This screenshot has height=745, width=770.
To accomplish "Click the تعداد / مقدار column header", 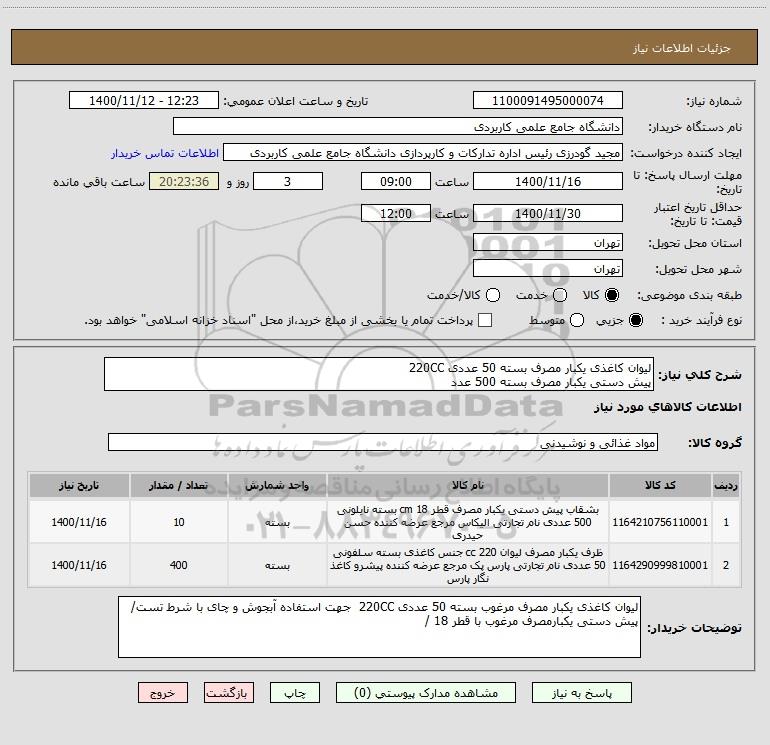I will (178, 485).
